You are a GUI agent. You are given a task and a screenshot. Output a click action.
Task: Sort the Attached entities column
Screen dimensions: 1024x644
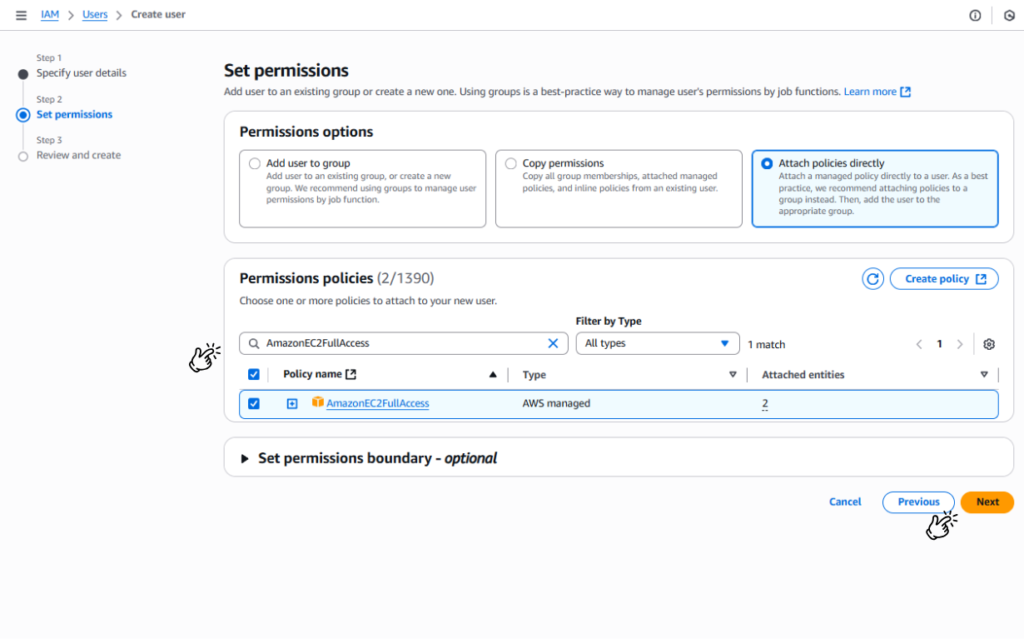click(984, 375)
